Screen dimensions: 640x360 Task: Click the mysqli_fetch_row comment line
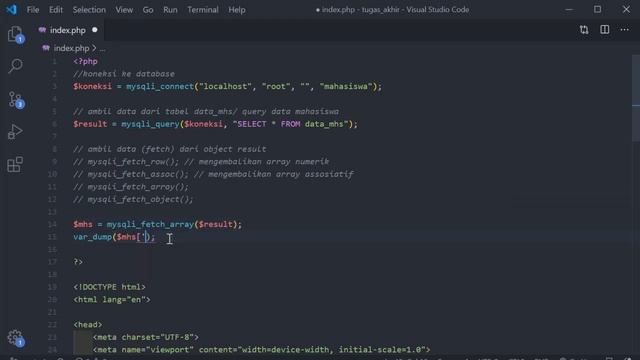(x=201, y=162)
